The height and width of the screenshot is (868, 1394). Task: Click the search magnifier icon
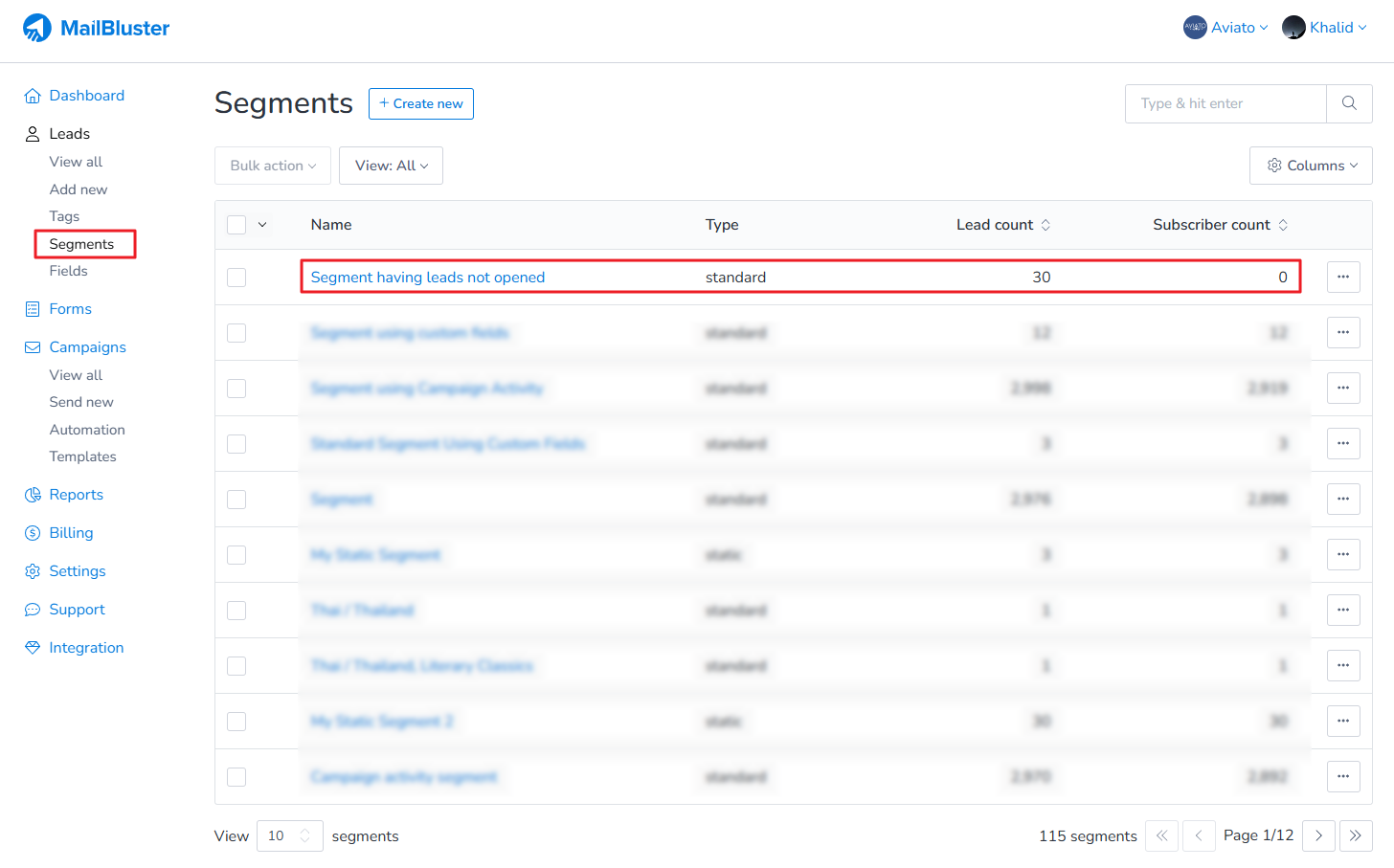[1349, 102]
